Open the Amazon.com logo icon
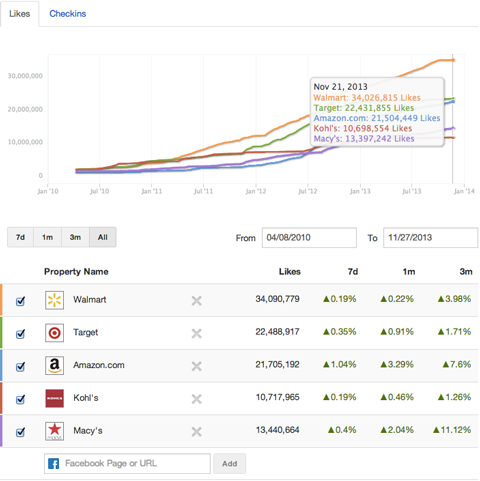480x481 pixels. tap(54, 365)
